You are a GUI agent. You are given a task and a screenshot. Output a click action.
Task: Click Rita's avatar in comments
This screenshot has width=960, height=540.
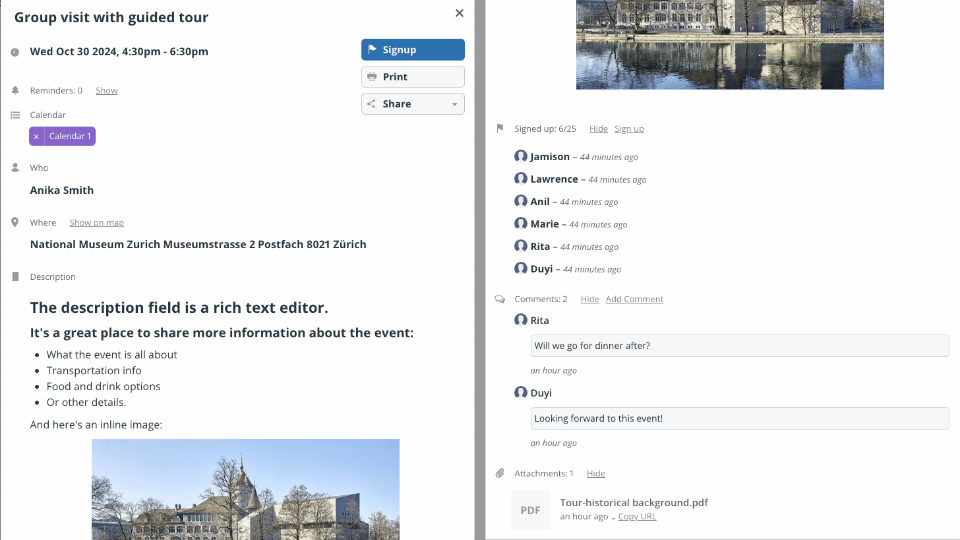[520, 320]
